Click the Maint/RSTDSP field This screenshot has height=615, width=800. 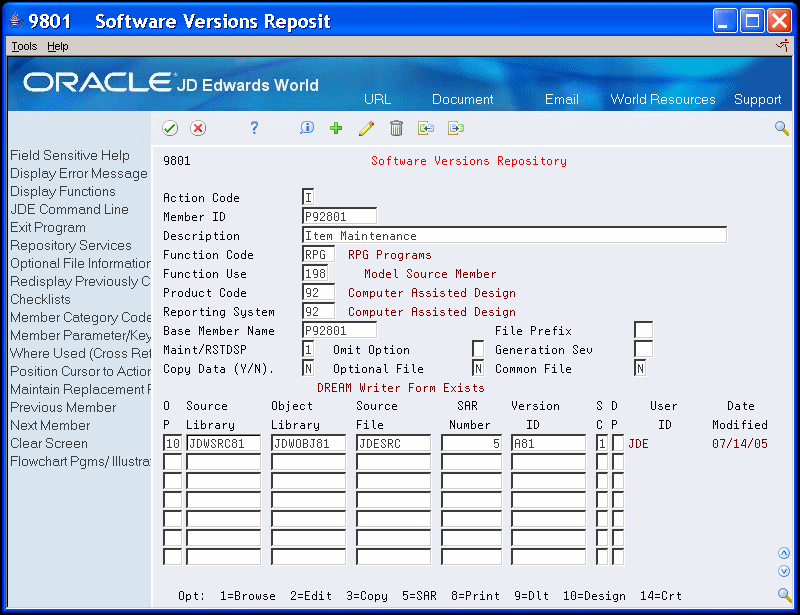pos(308,350)
